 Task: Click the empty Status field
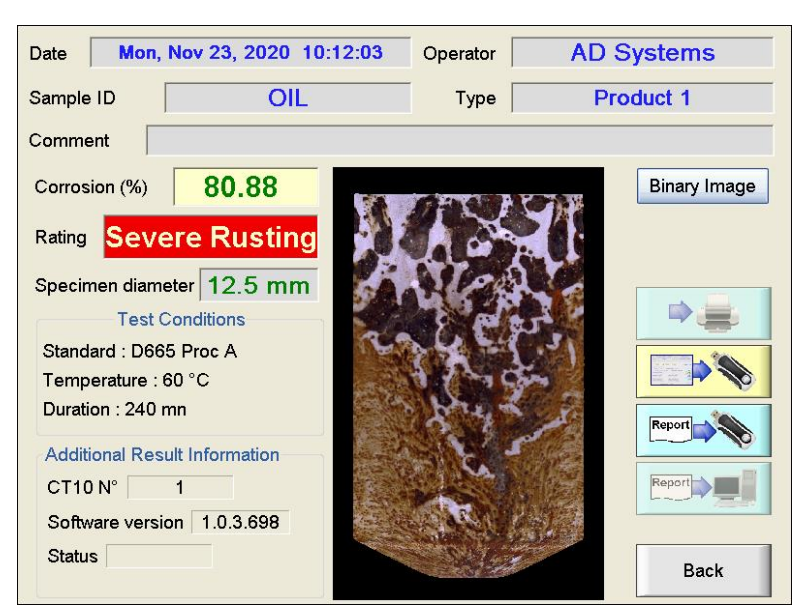tap(159, 556)
